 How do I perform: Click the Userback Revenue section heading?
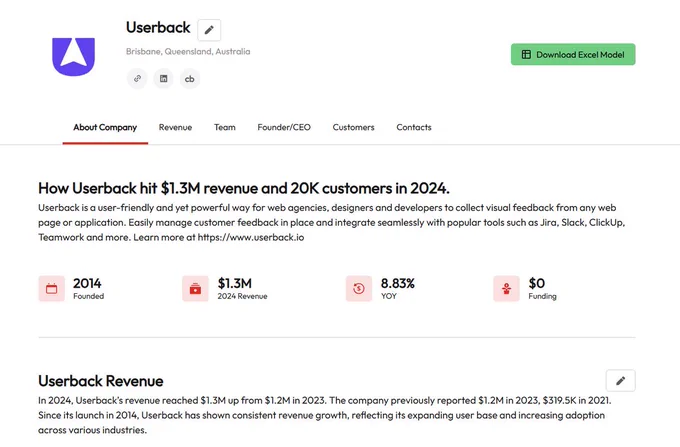coord(101,381)
